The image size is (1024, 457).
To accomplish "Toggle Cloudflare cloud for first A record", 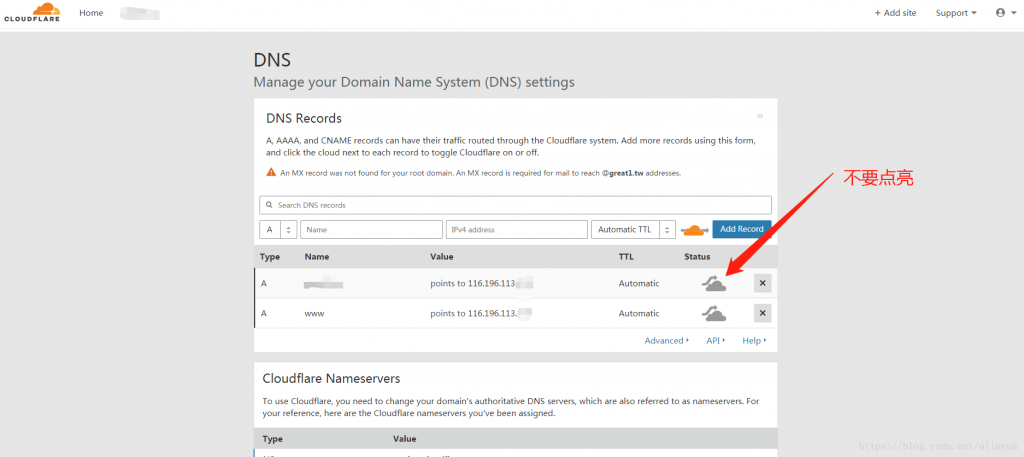I will pos(714,284).
